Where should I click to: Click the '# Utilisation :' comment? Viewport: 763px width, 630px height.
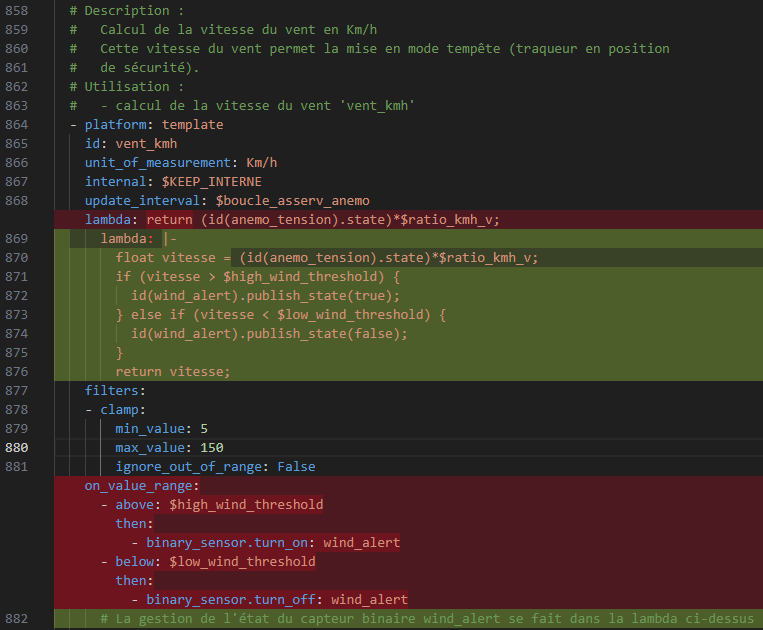tap(127, 87)
